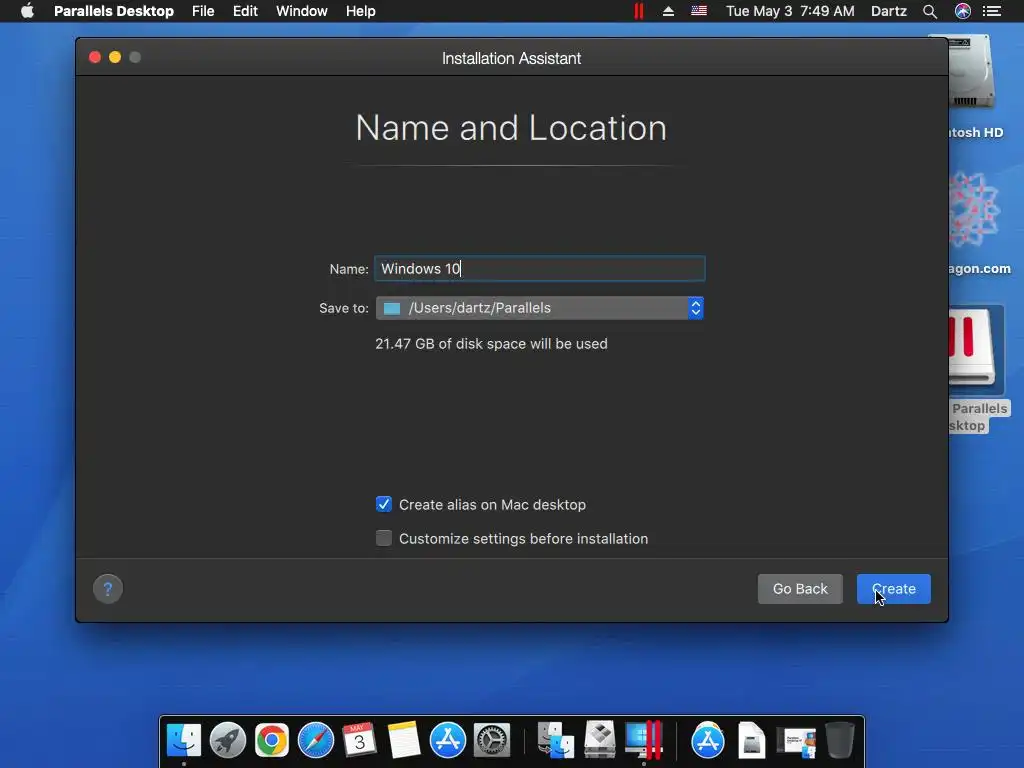Open Finder from the Dock
The width and height of the screenshot is (1024, 768).
[184, 740]
